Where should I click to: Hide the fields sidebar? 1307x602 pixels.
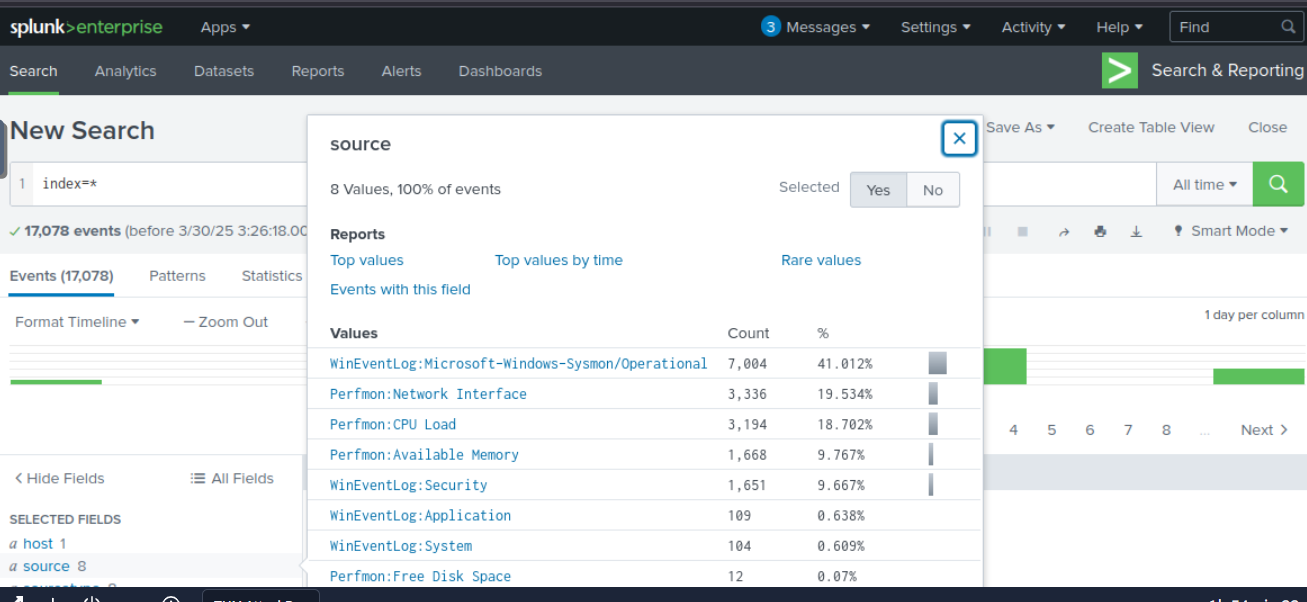click(x=59, y=479)
